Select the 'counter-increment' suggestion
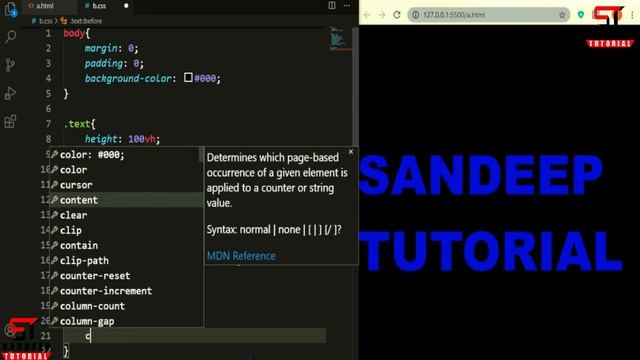This screenshot has width=640, height=360. [x=126, y=291]
